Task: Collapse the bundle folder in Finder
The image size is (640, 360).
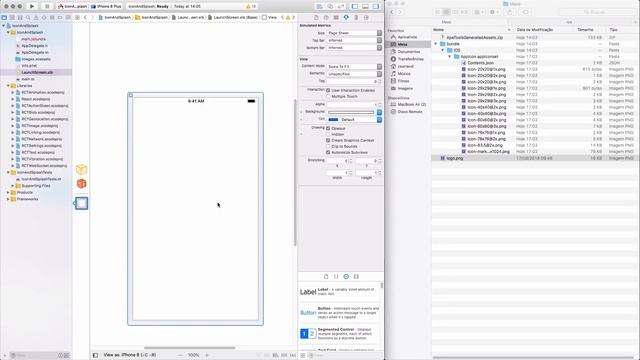Action: [x=436, y=44]
